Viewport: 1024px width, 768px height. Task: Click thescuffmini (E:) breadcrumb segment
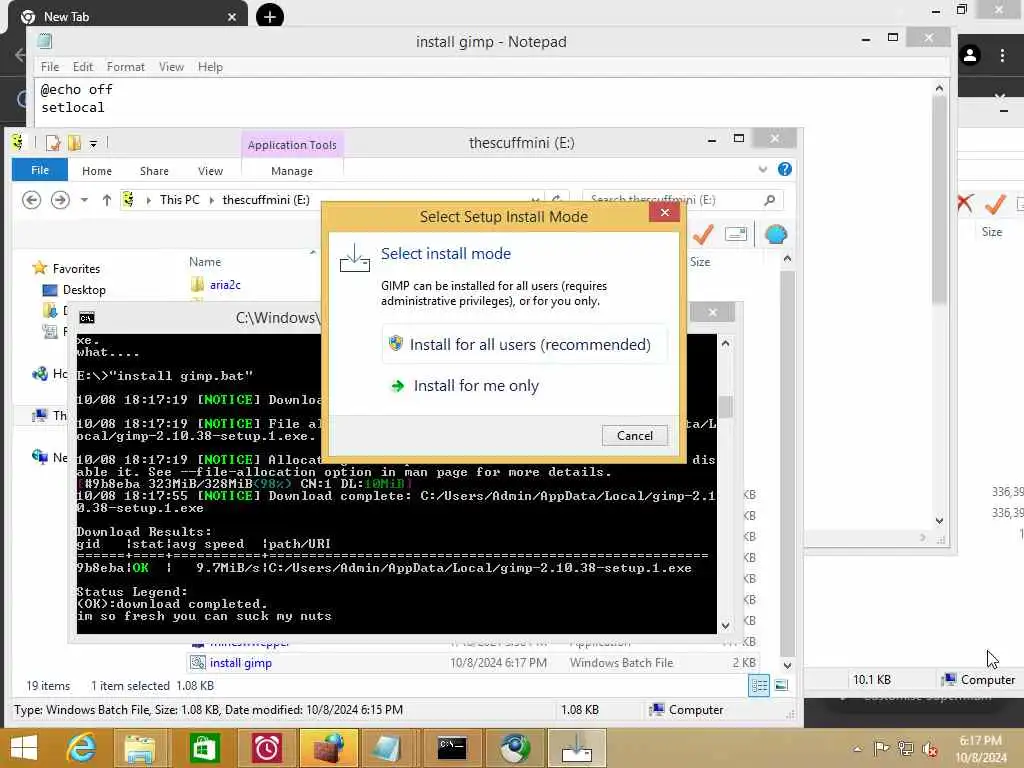[x=266, y=200]
